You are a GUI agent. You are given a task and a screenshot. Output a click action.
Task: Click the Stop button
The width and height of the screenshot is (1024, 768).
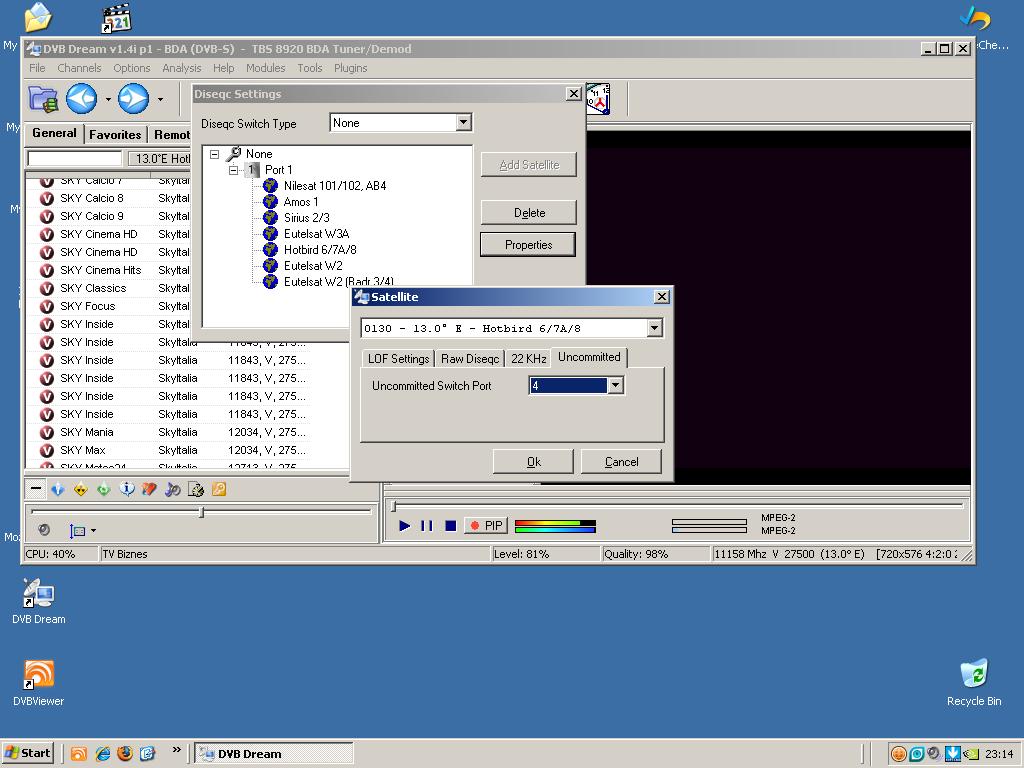[x=450, y=526]
